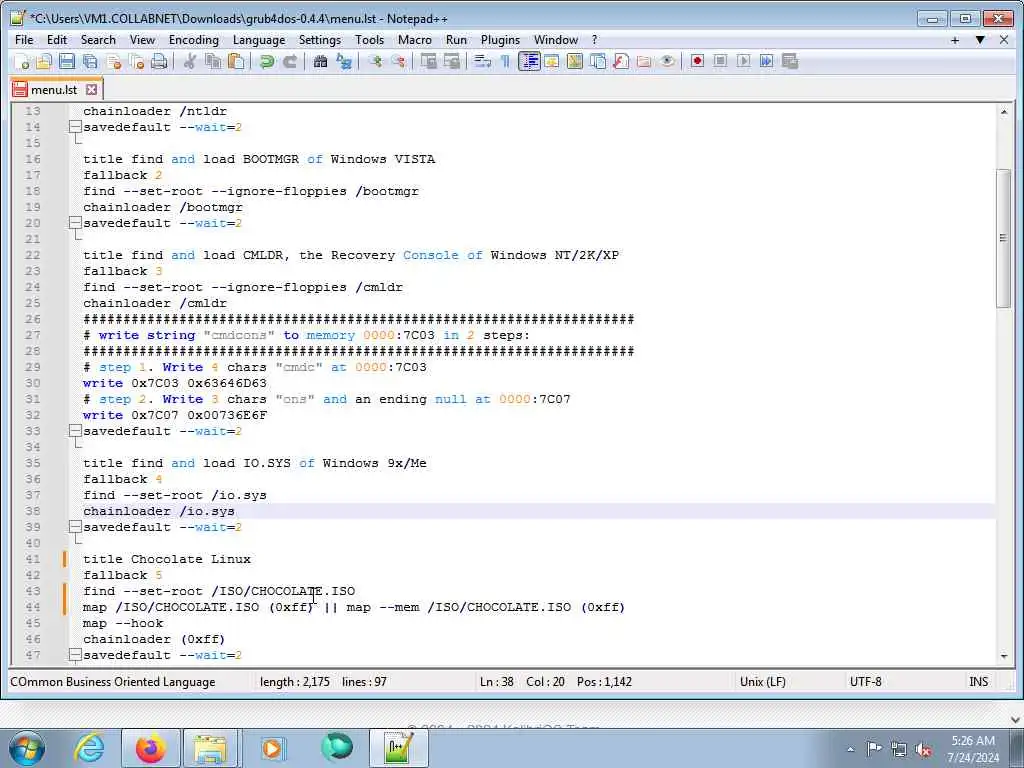Open Find with binoculars icon

(320, 61)
